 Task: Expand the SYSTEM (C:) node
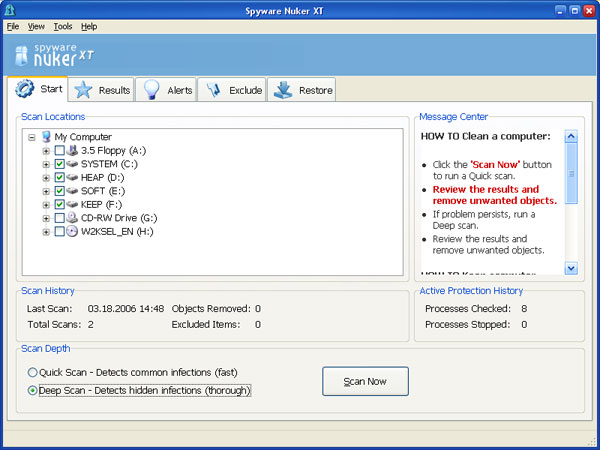click(46, 165)
